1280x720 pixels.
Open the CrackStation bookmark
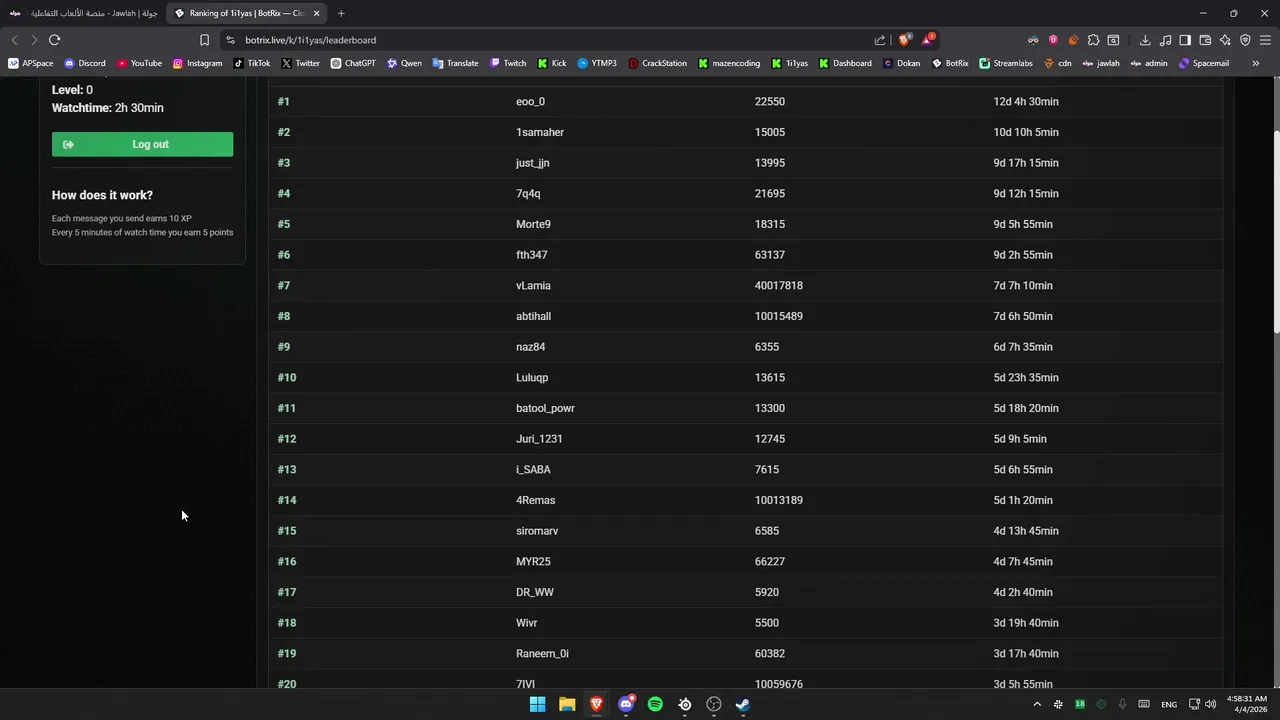(657, 63)
